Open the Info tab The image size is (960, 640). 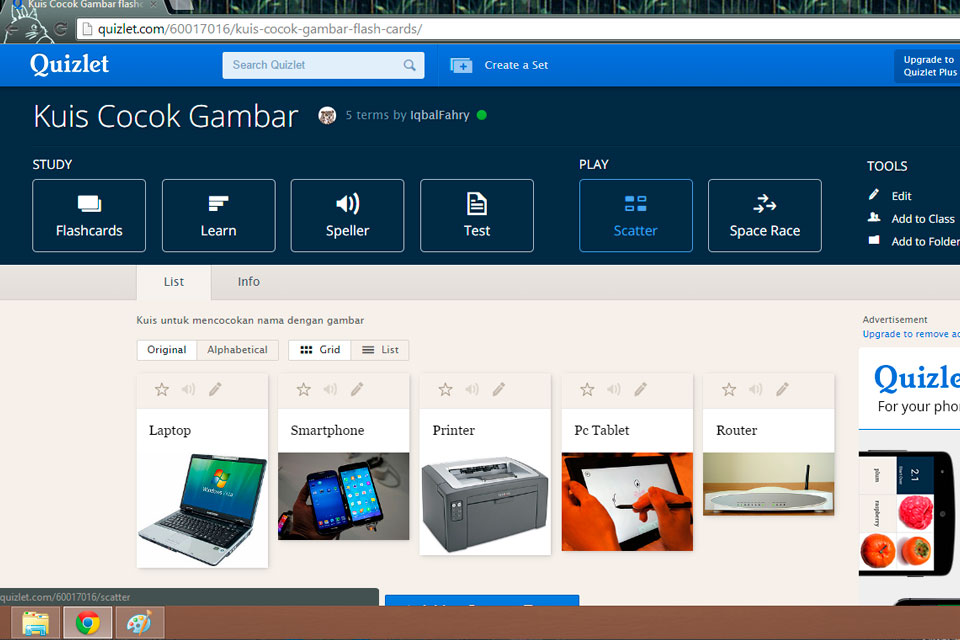(x=249, y=282)
